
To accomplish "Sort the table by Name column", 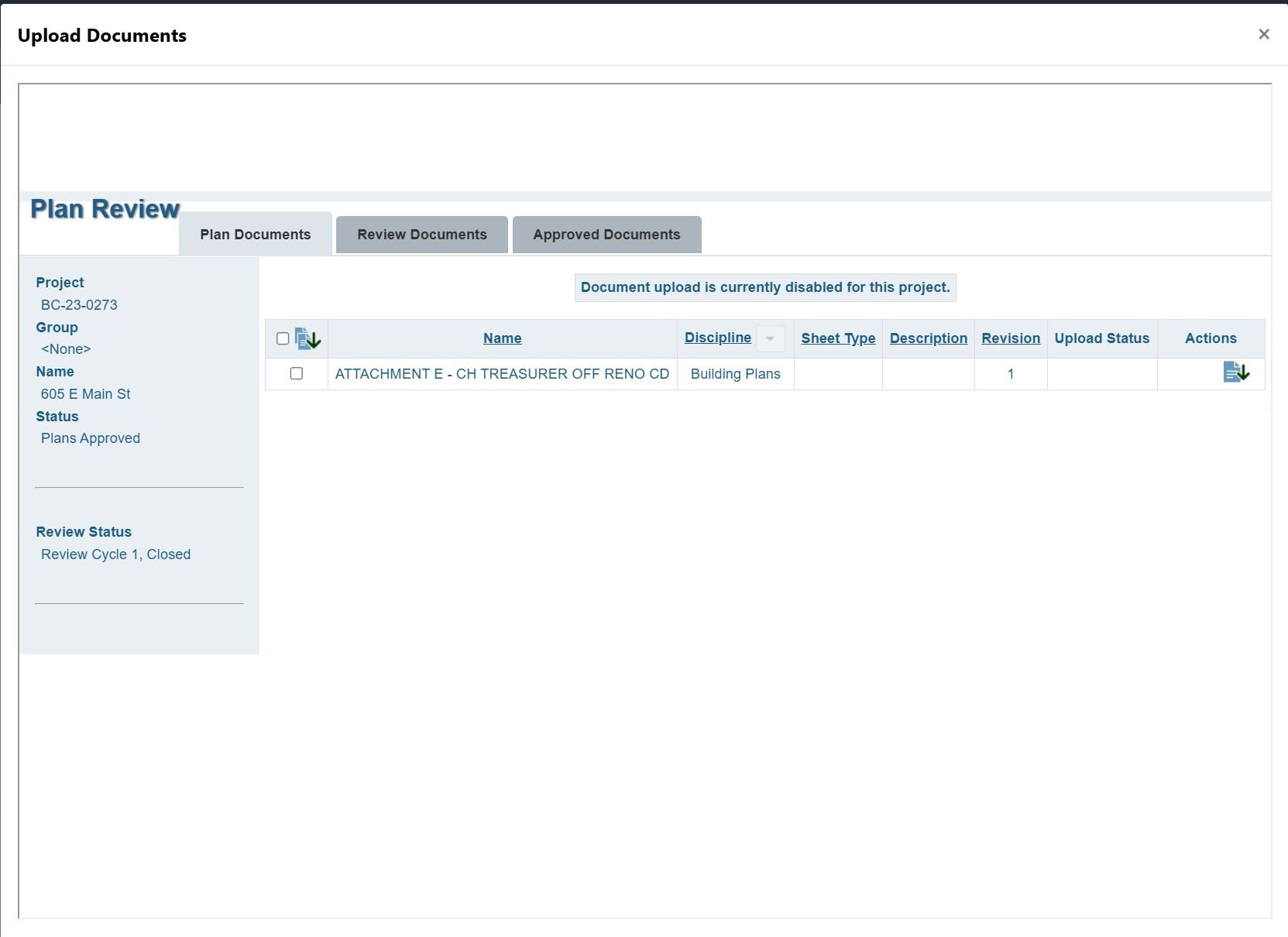I will (x=502, y=338).
